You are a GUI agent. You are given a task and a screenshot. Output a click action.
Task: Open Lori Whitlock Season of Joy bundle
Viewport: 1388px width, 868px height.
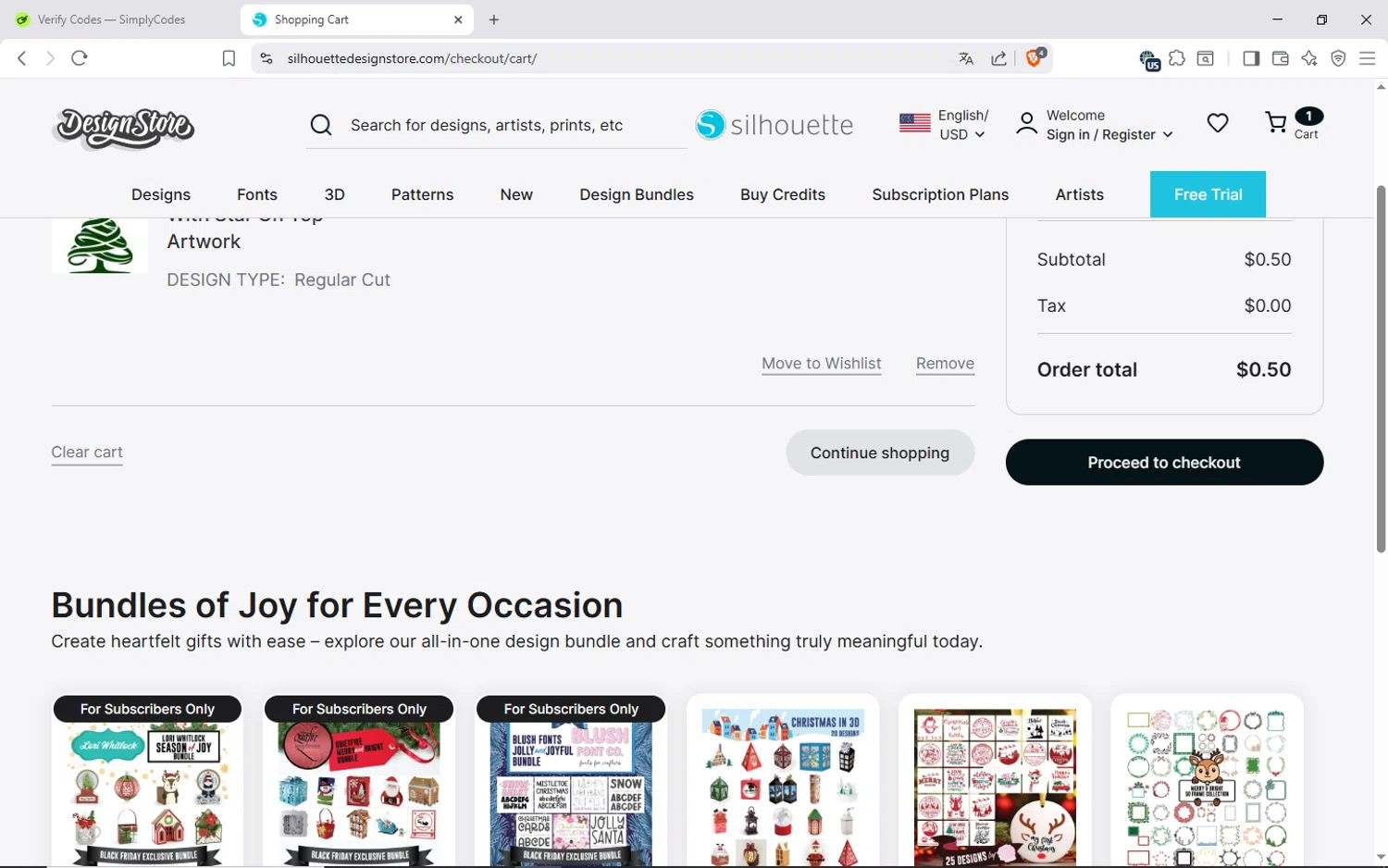[x=148, y=782]
